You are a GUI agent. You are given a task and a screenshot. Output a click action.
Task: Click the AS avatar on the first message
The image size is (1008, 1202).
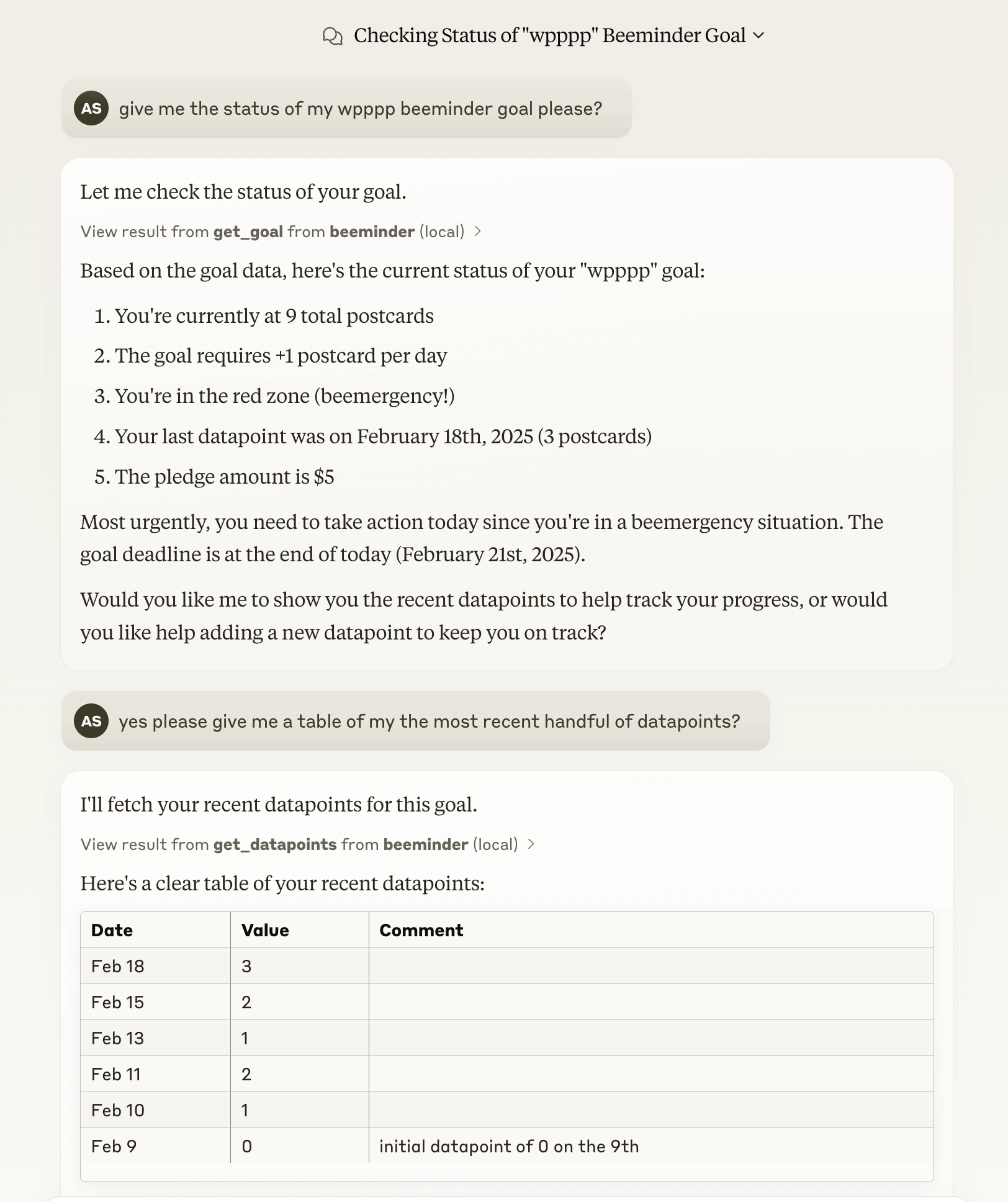pos(91,108)
